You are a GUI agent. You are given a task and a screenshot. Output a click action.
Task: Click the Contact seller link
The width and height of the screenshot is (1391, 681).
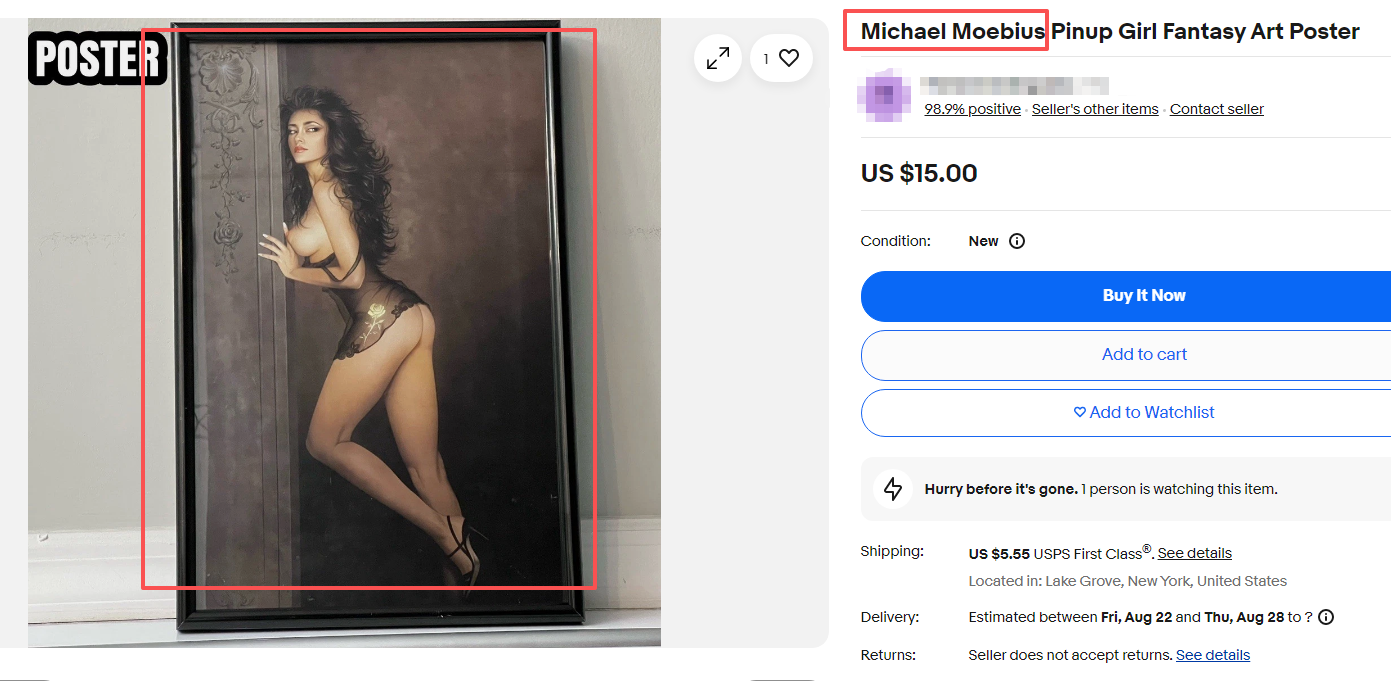click(1216, 109)
